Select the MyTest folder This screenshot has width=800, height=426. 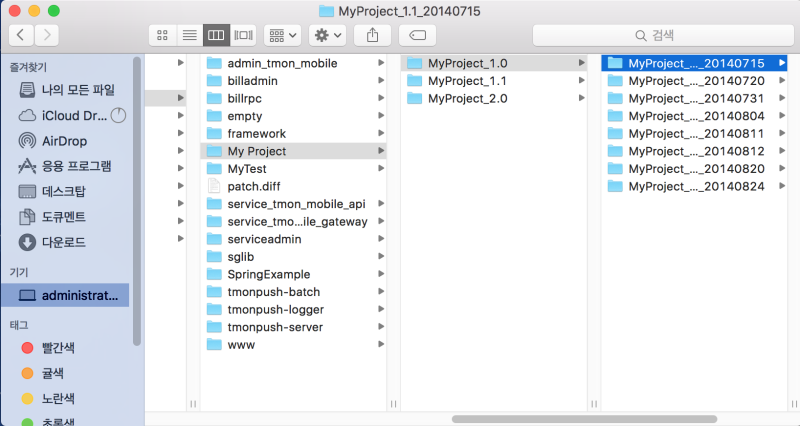tap(293, 169)
